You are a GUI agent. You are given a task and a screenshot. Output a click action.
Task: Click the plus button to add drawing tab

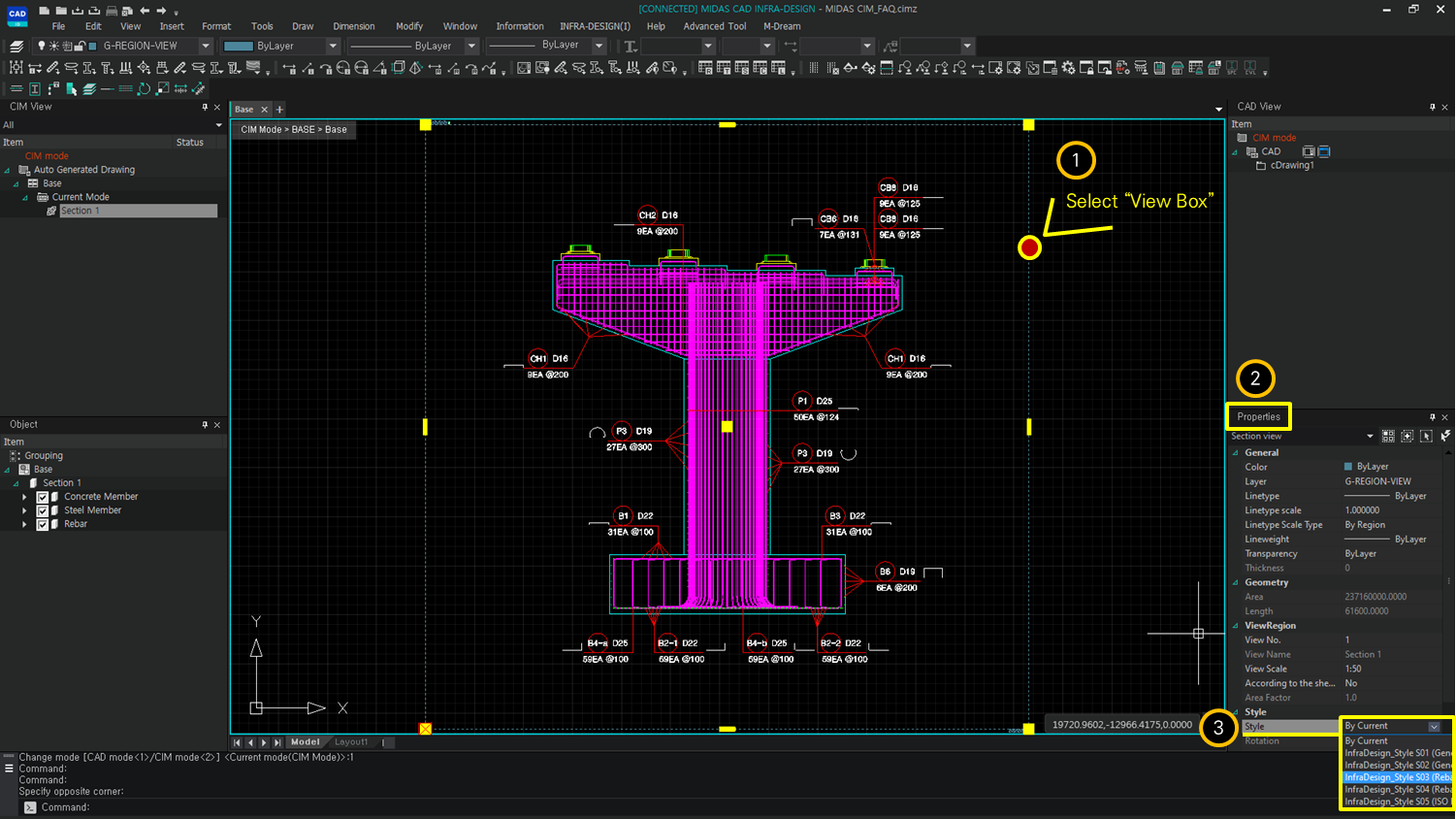point(279,109)
